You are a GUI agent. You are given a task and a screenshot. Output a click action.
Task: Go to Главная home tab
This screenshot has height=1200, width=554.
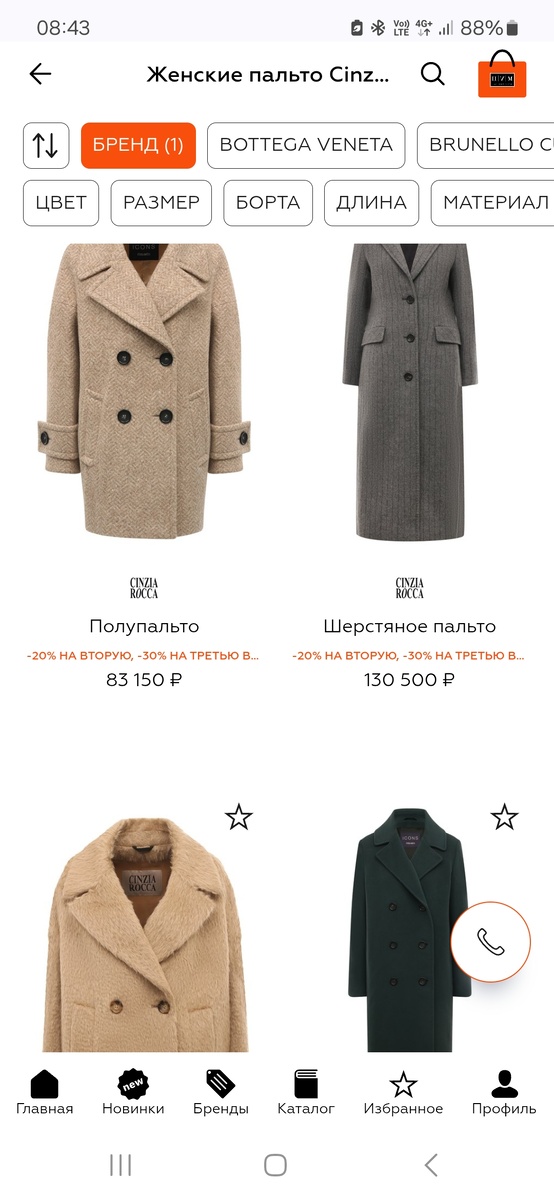point(45,1093)
